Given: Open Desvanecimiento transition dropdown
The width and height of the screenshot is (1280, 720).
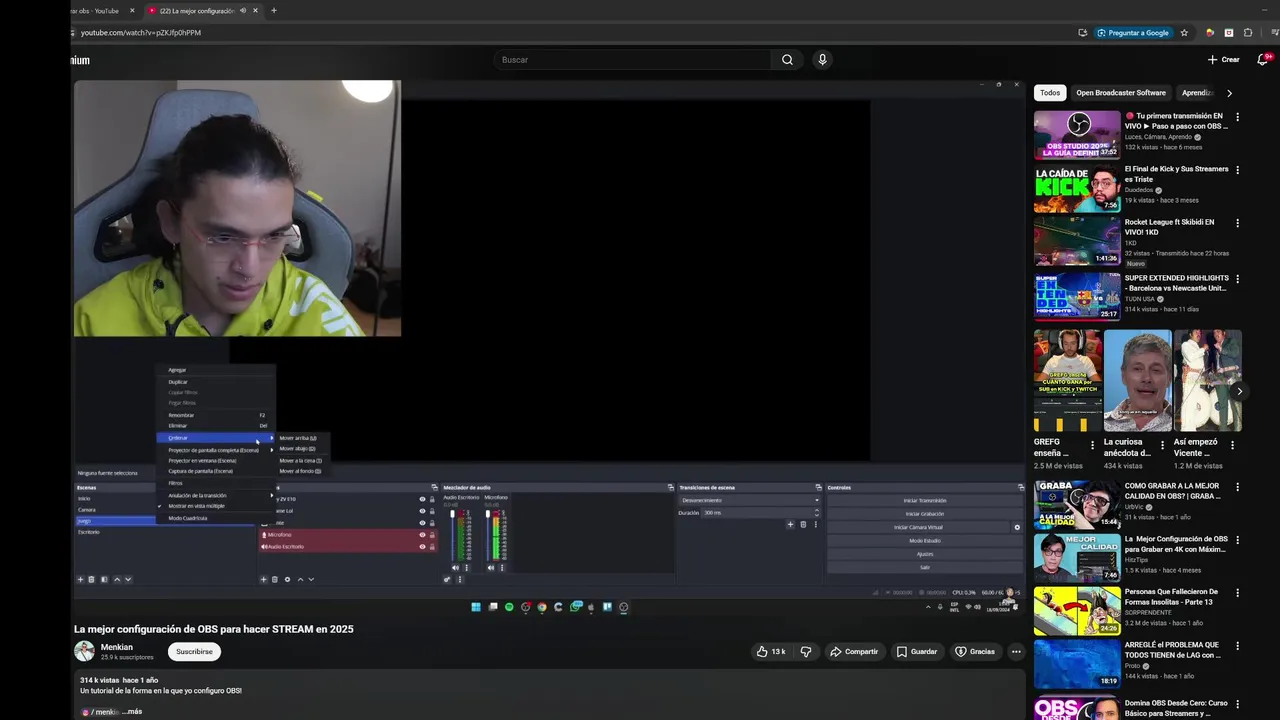Looking at the screenshot, I should pyautogui.click(x=751, y=500).
